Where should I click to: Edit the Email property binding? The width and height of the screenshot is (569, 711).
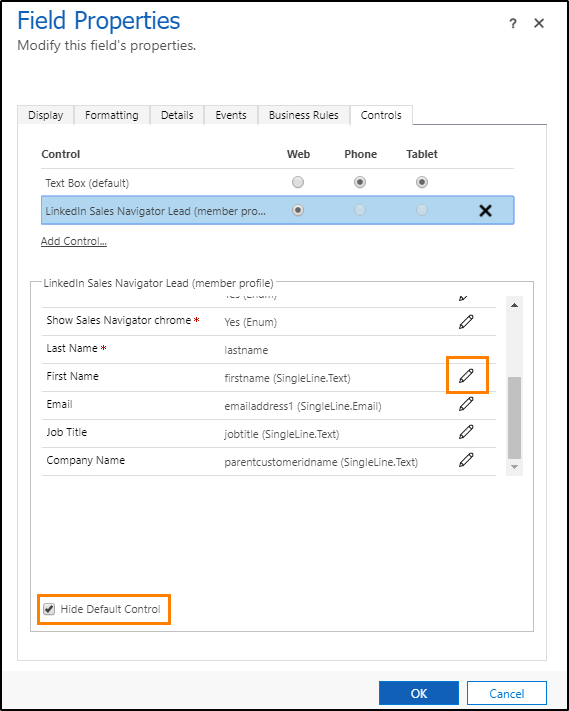tap(466, 404)
